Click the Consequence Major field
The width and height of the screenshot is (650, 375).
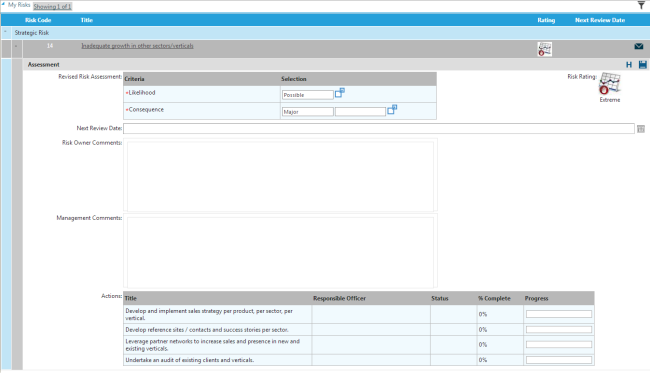tap(308, 112)
